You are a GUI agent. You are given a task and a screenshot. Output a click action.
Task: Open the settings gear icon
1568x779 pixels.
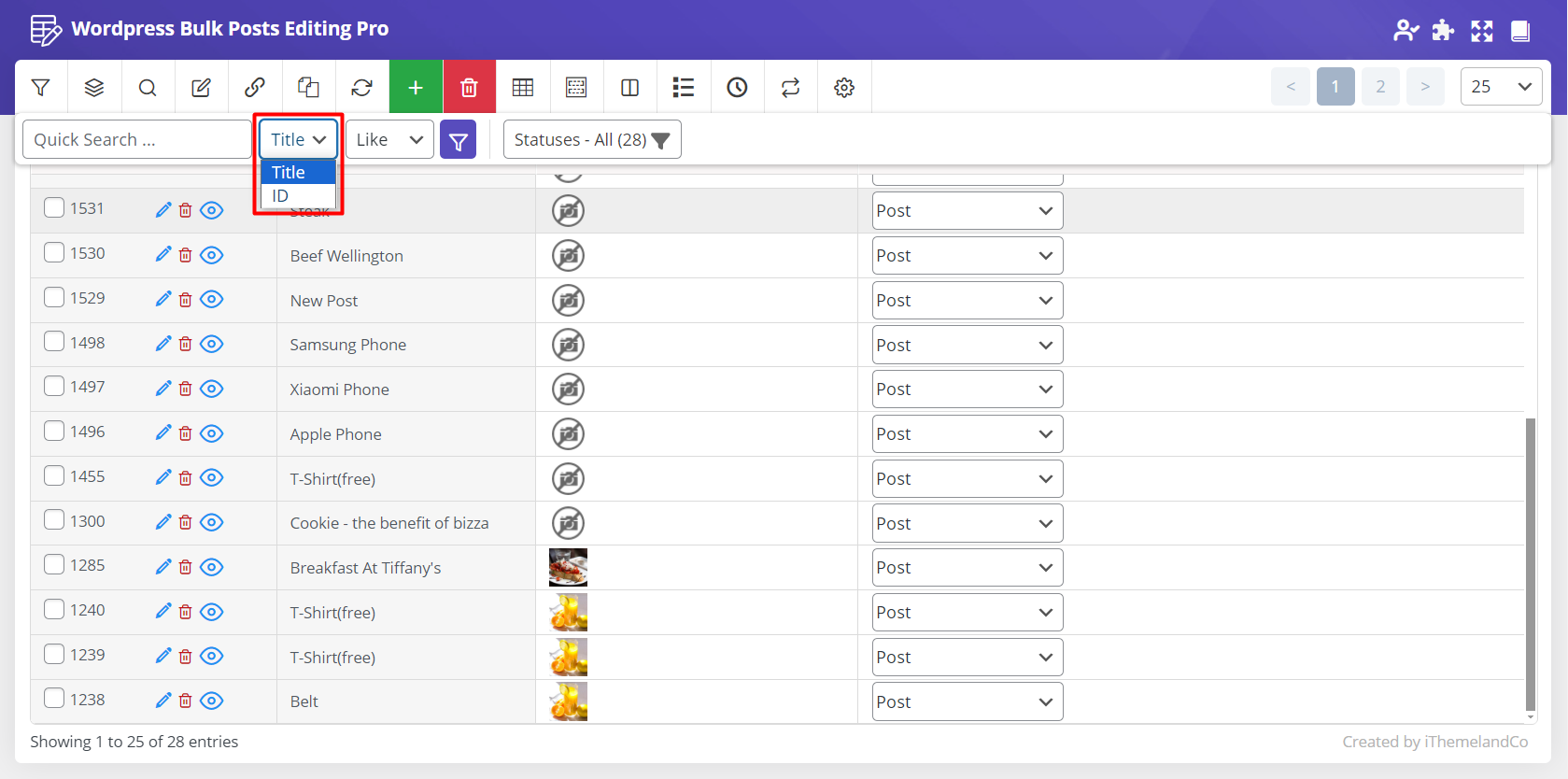point(844,87)
